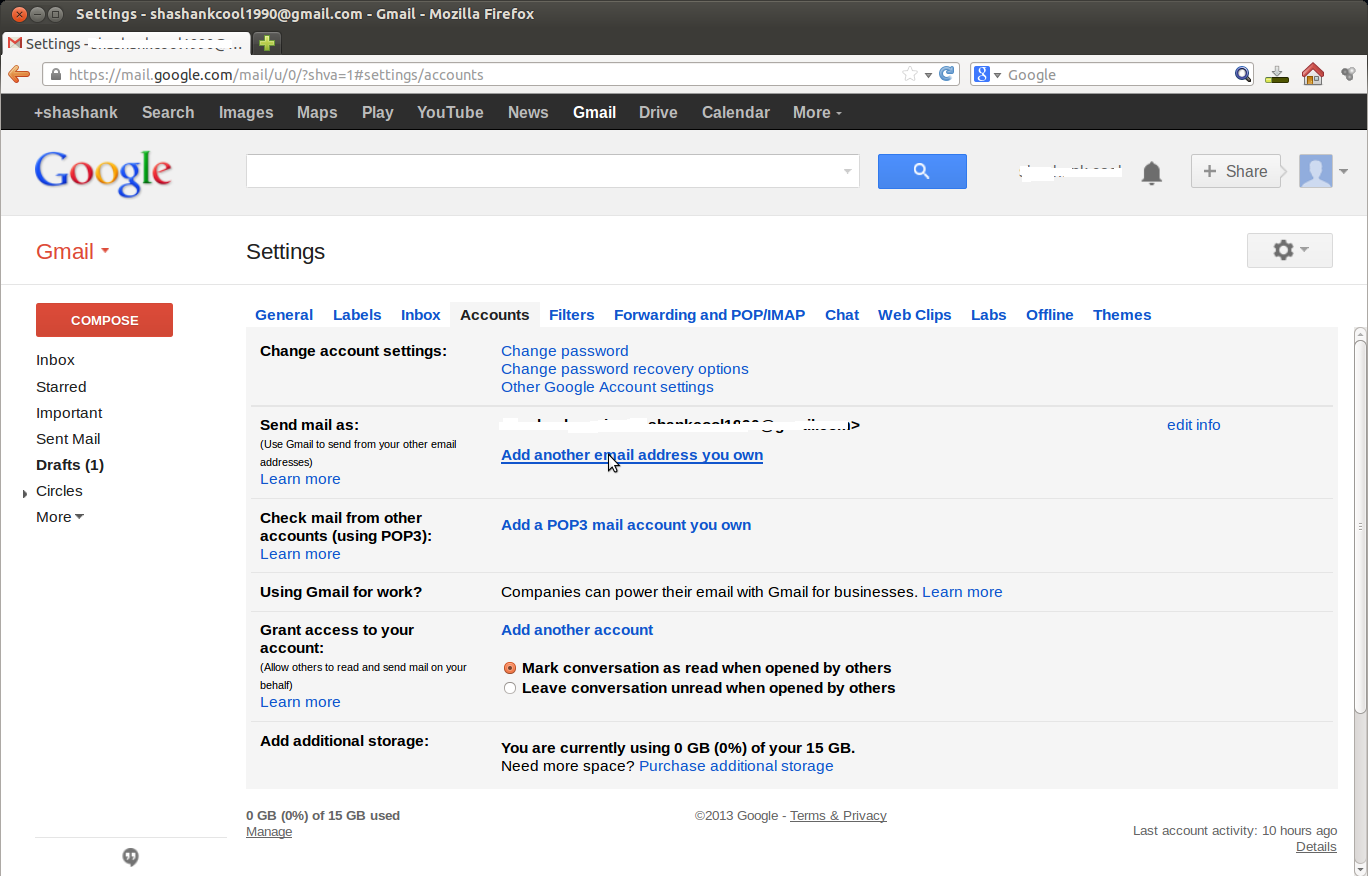Open the notifications bell
The height and width of the screenshot is (876, 1368).
pyautogui.click(x=1152, y=173)
